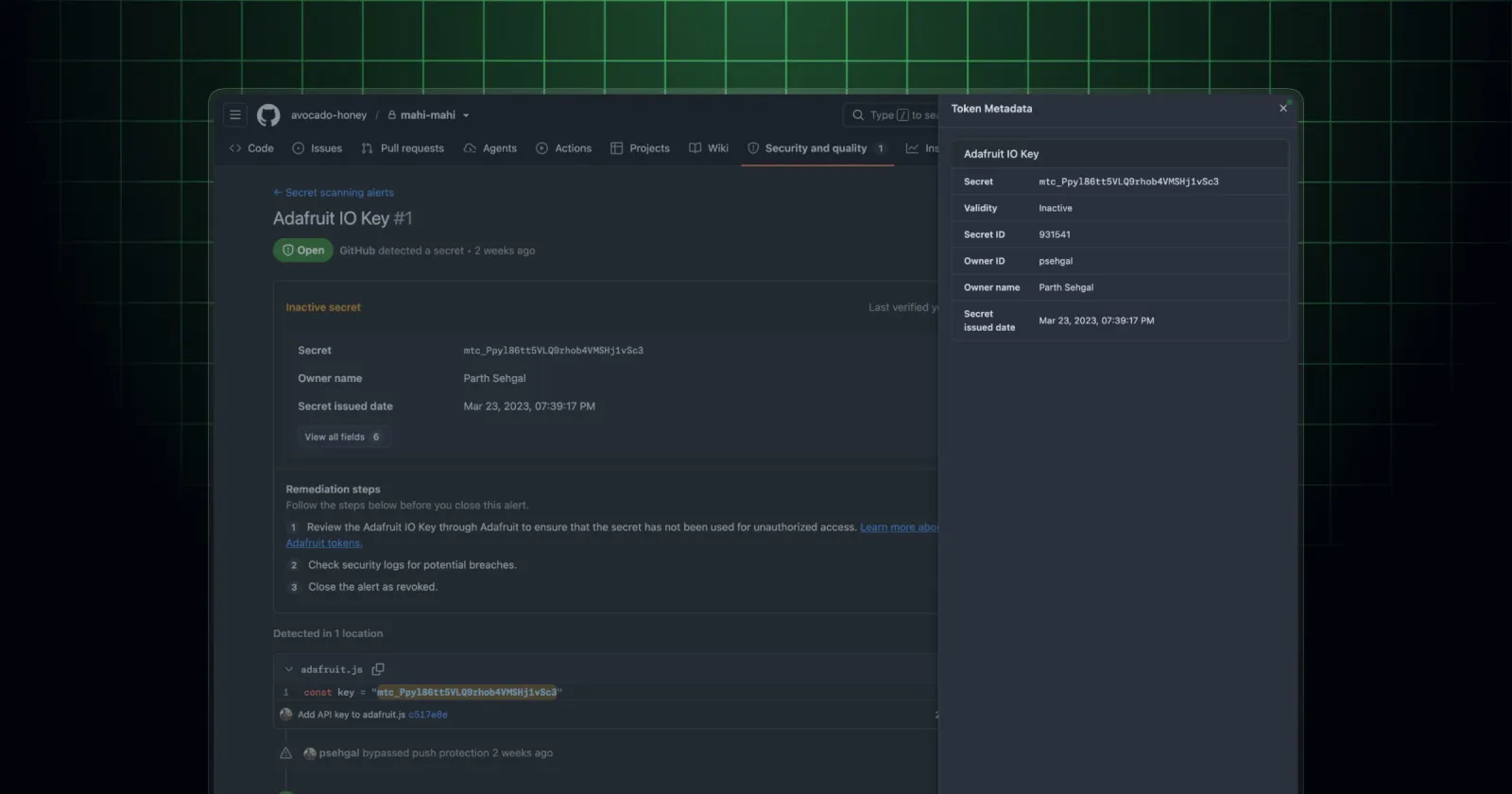Switch to the Issues tab
This screenshot has height=794, width=1512.
(318, 148)
